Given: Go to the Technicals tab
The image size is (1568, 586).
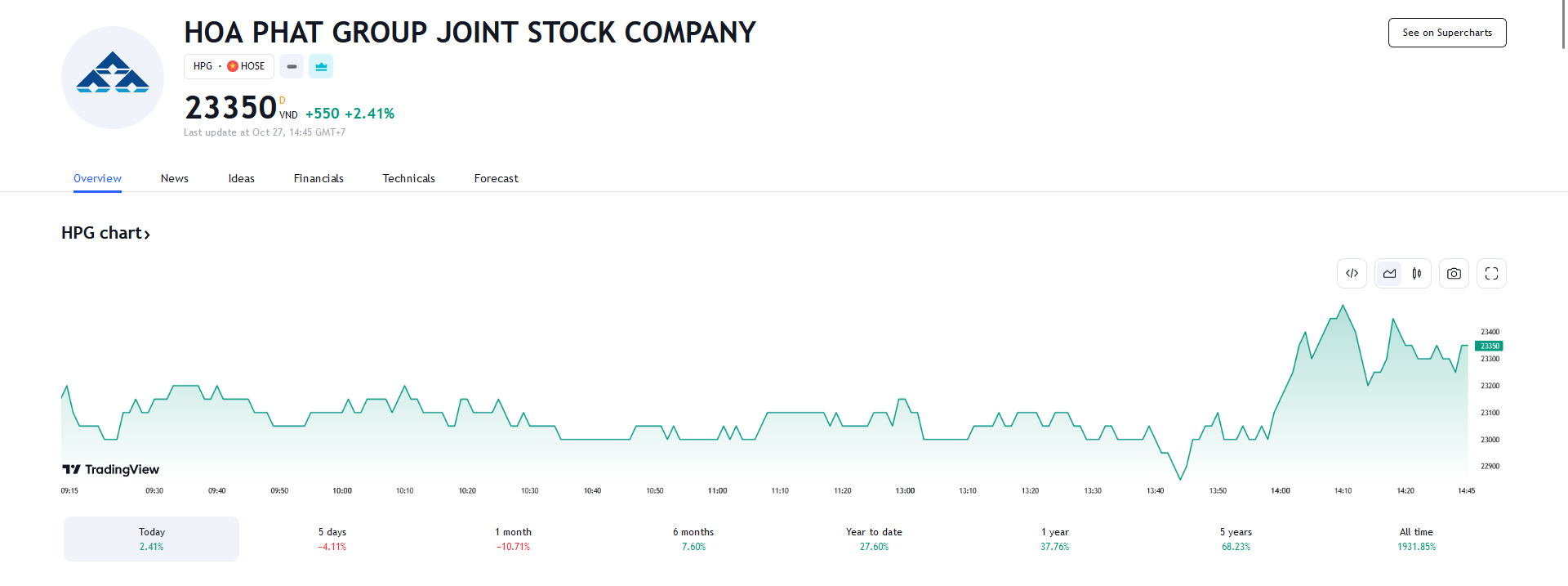Looking at the screenshot, I should pos(408,178).
